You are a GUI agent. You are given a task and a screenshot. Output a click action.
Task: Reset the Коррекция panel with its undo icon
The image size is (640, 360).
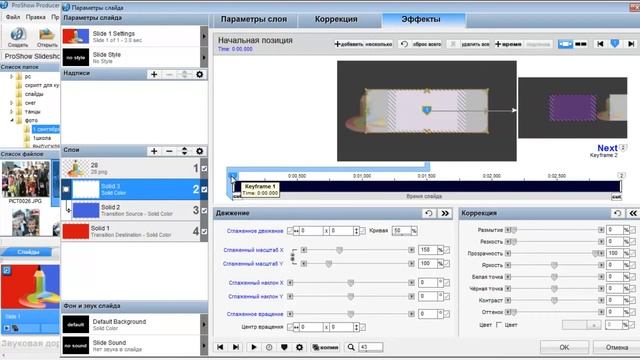(x=618, y=213)
